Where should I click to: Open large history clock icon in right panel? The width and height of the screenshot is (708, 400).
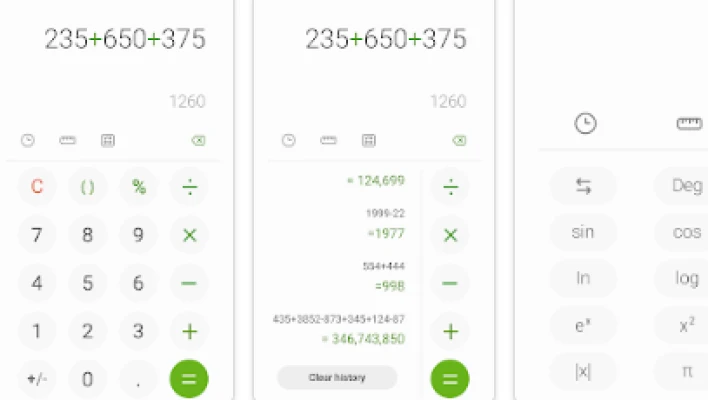(x=585, y=123)
